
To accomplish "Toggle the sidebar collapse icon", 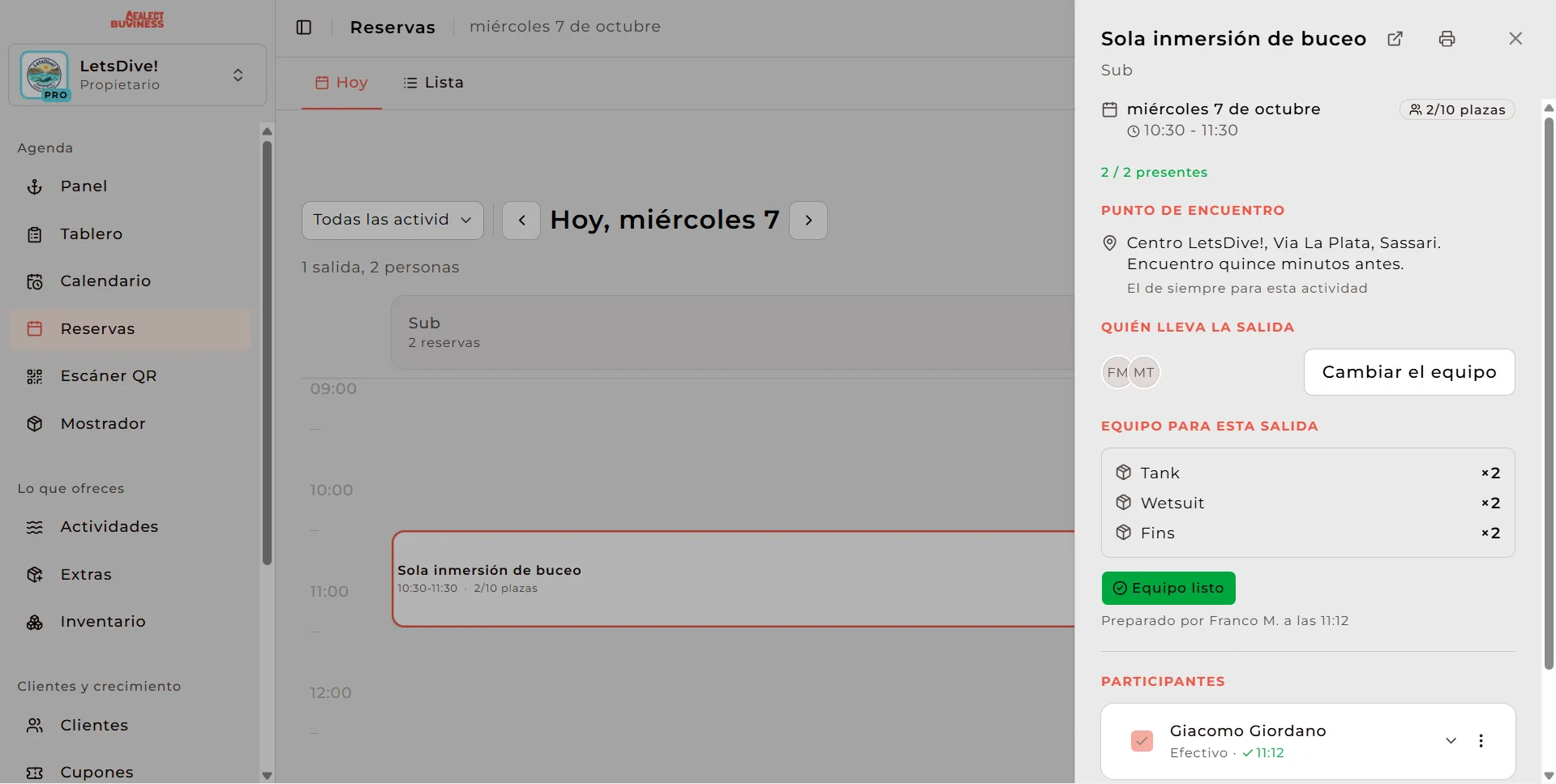I will coord(304,28).
